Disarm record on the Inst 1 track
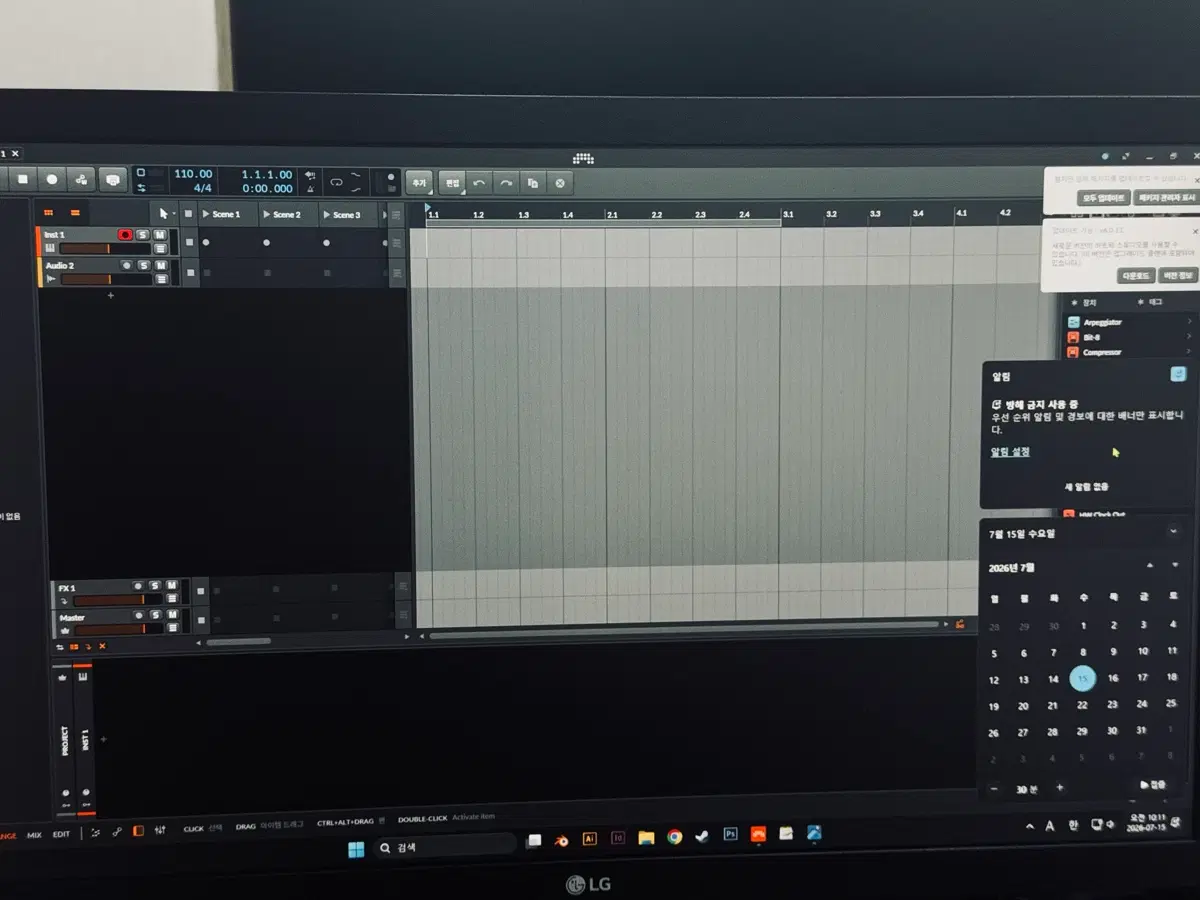Viewport: 1200px width, 900px height. [125, 235]
